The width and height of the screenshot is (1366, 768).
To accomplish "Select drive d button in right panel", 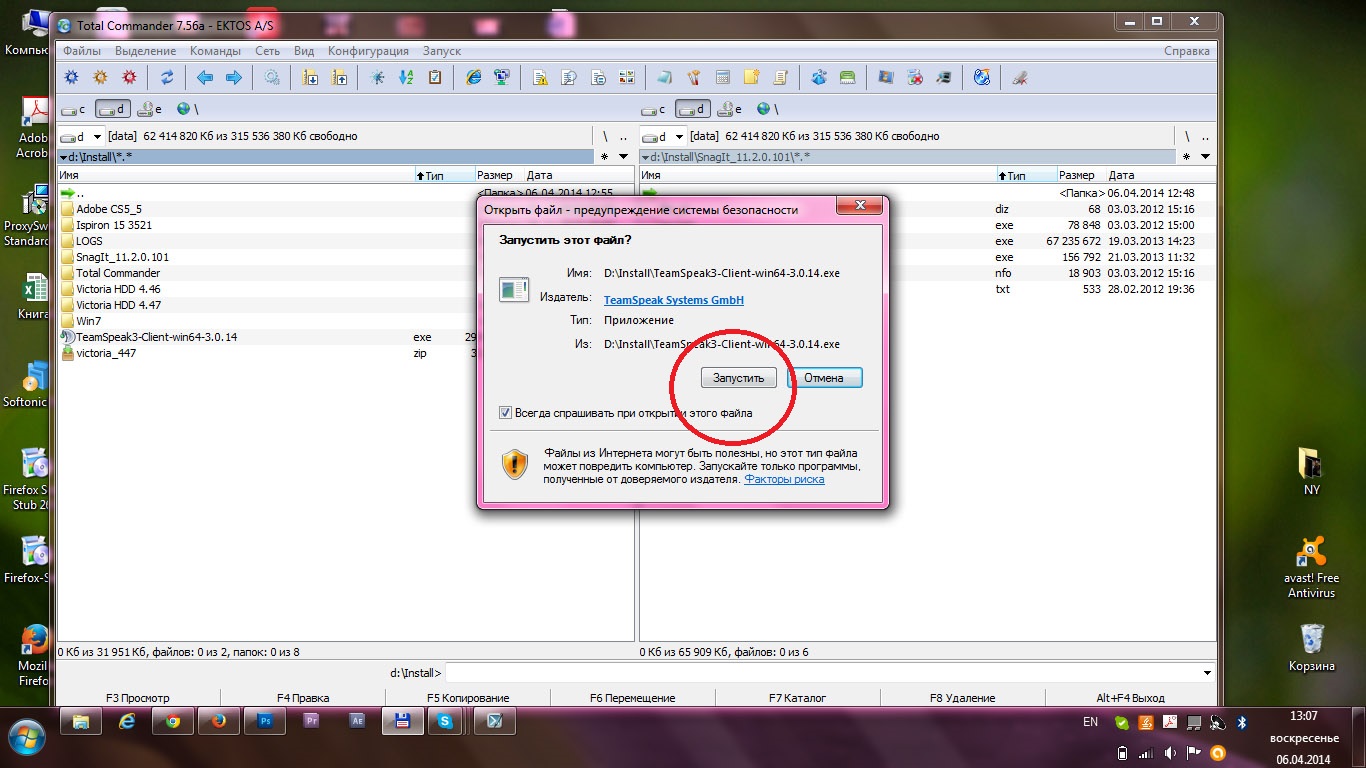I will pos(693,109).
